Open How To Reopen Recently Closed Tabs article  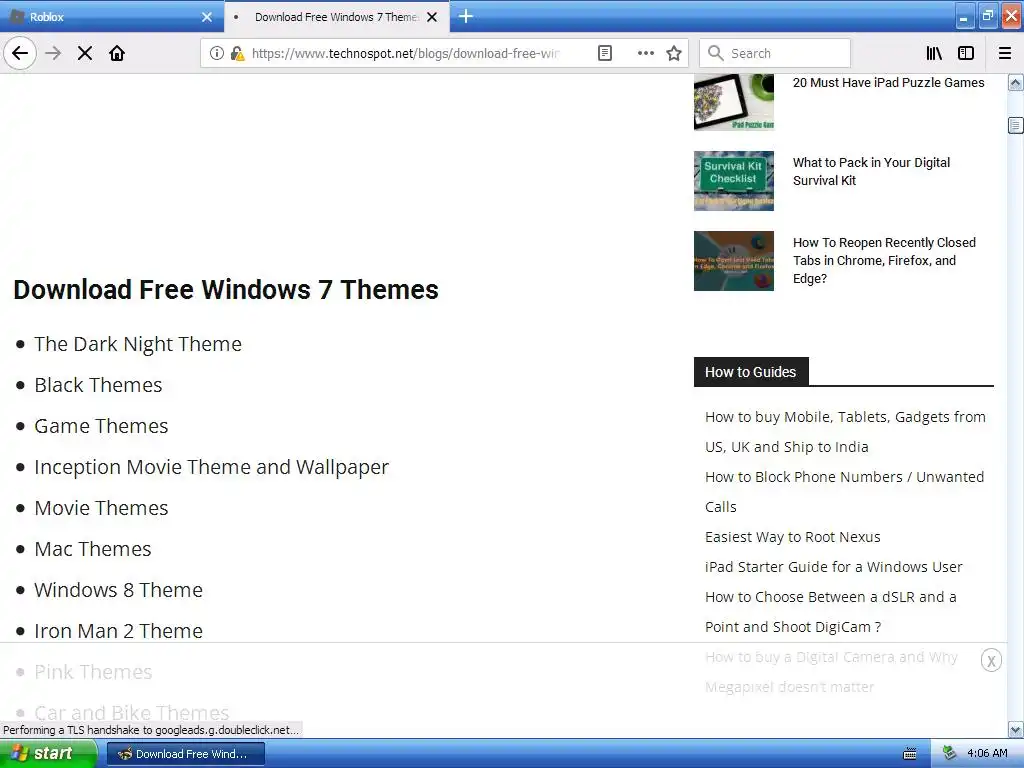point(884,261)
